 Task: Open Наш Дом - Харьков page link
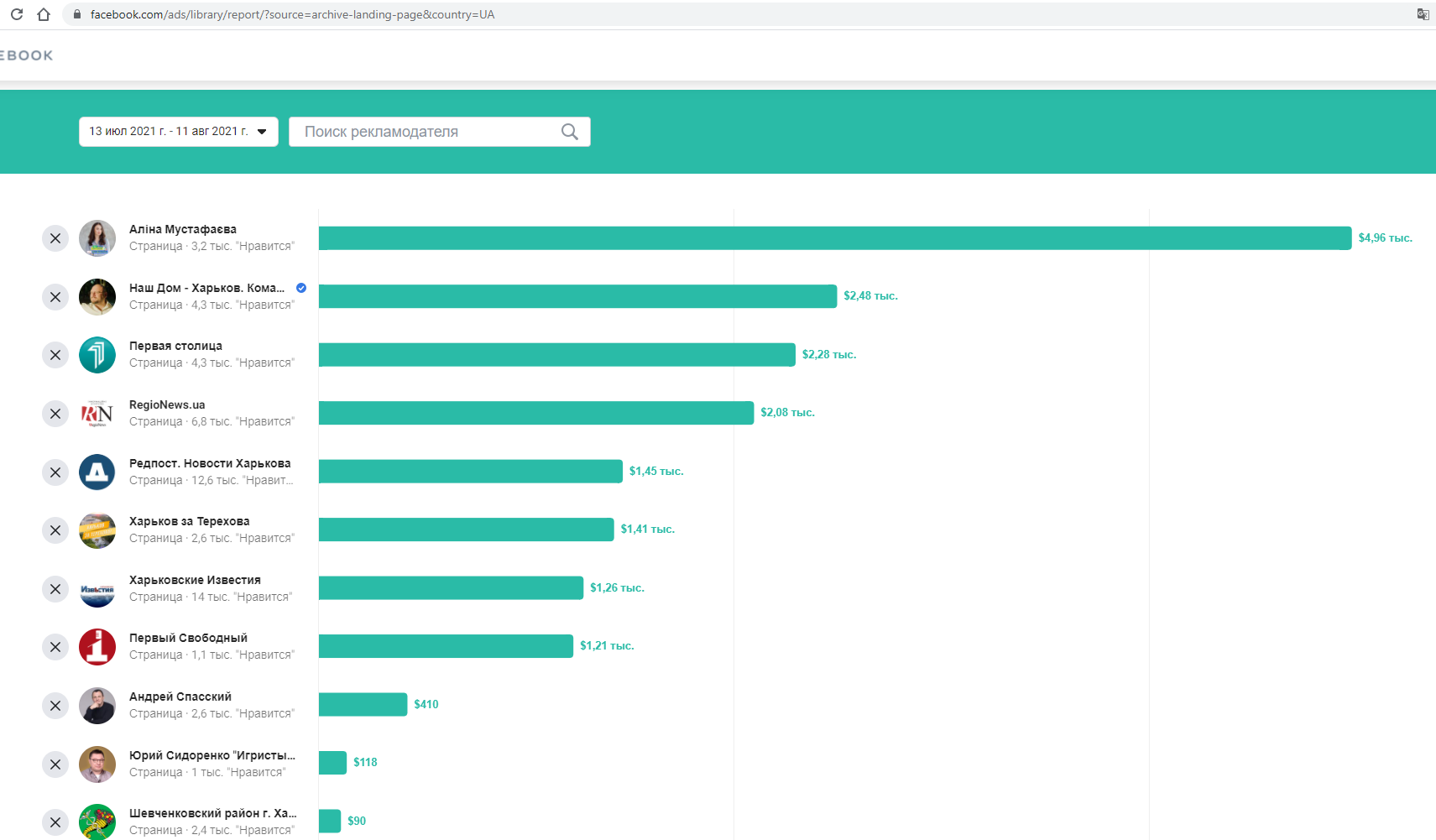(206, 288)
